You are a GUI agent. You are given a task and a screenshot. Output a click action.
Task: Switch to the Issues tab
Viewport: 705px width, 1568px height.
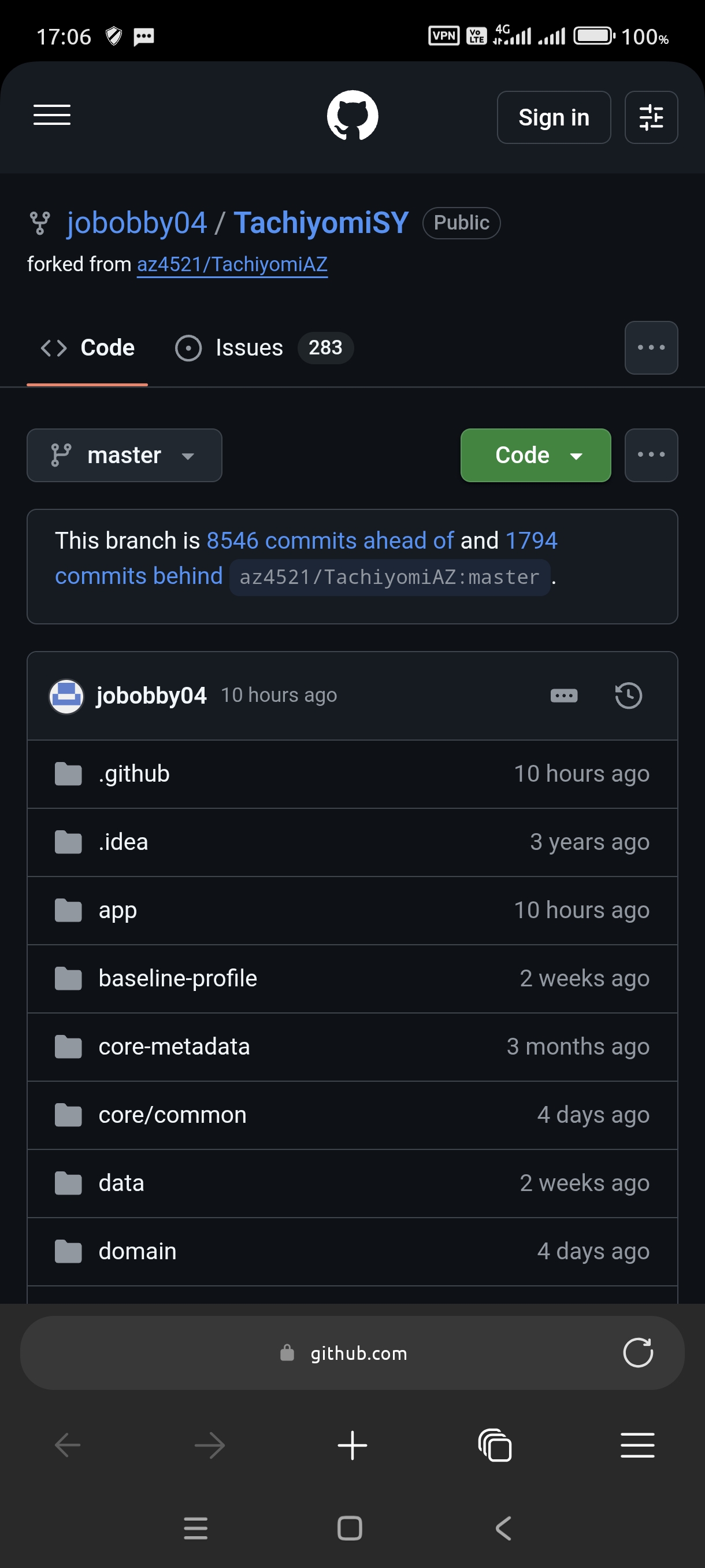(264, 347)
